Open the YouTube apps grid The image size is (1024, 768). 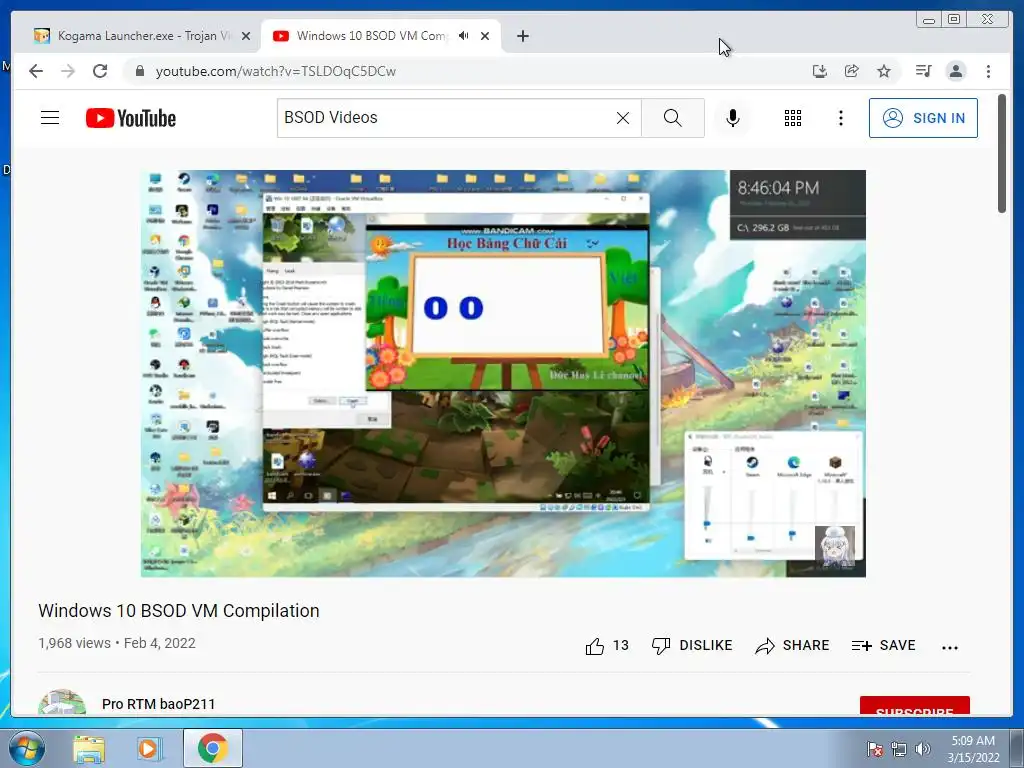(x=793, y=118)
